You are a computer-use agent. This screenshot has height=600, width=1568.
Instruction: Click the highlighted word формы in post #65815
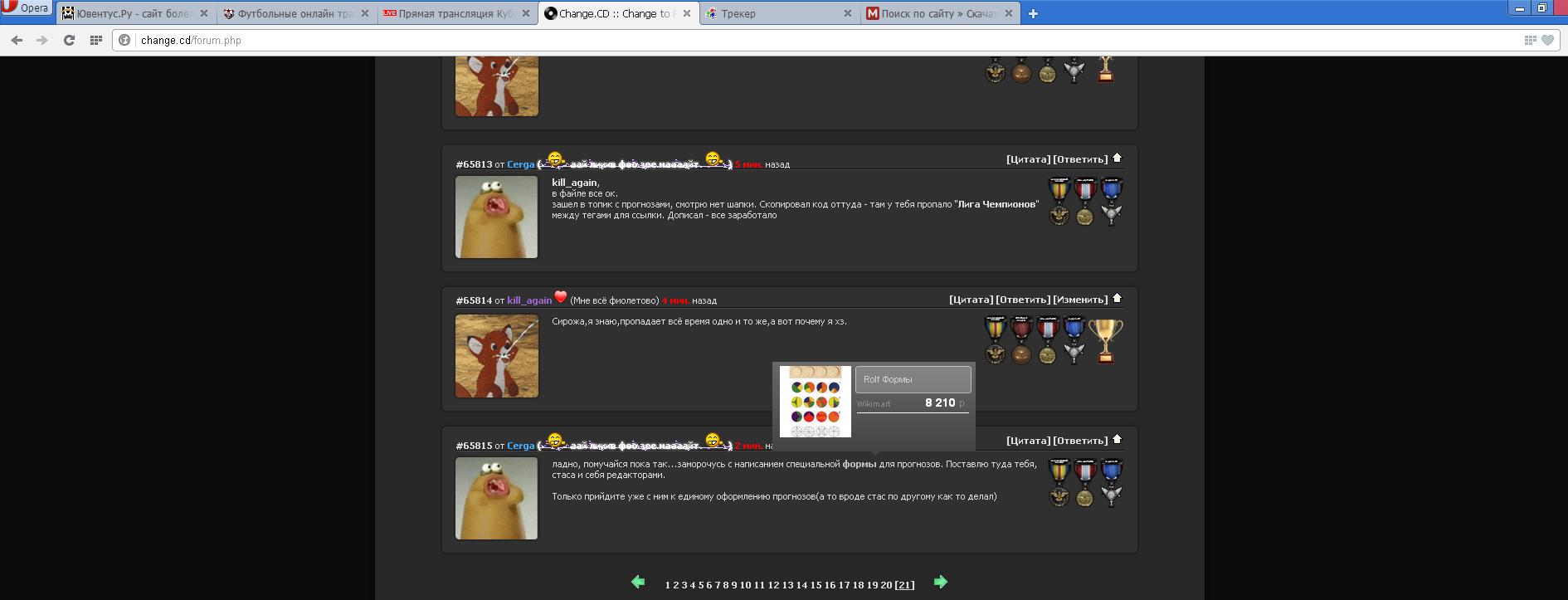pyautogui.click(x=859, y=464)
